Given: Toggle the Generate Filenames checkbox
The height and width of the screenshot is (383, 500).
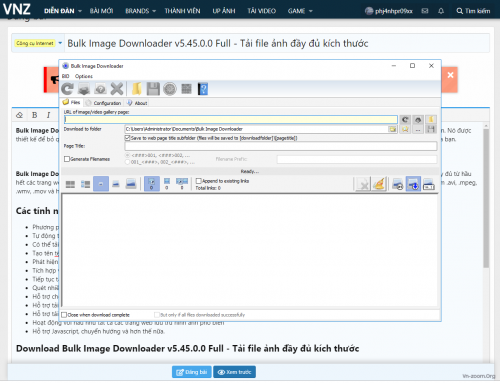Looking at the screenshot, I should point(67,159).
